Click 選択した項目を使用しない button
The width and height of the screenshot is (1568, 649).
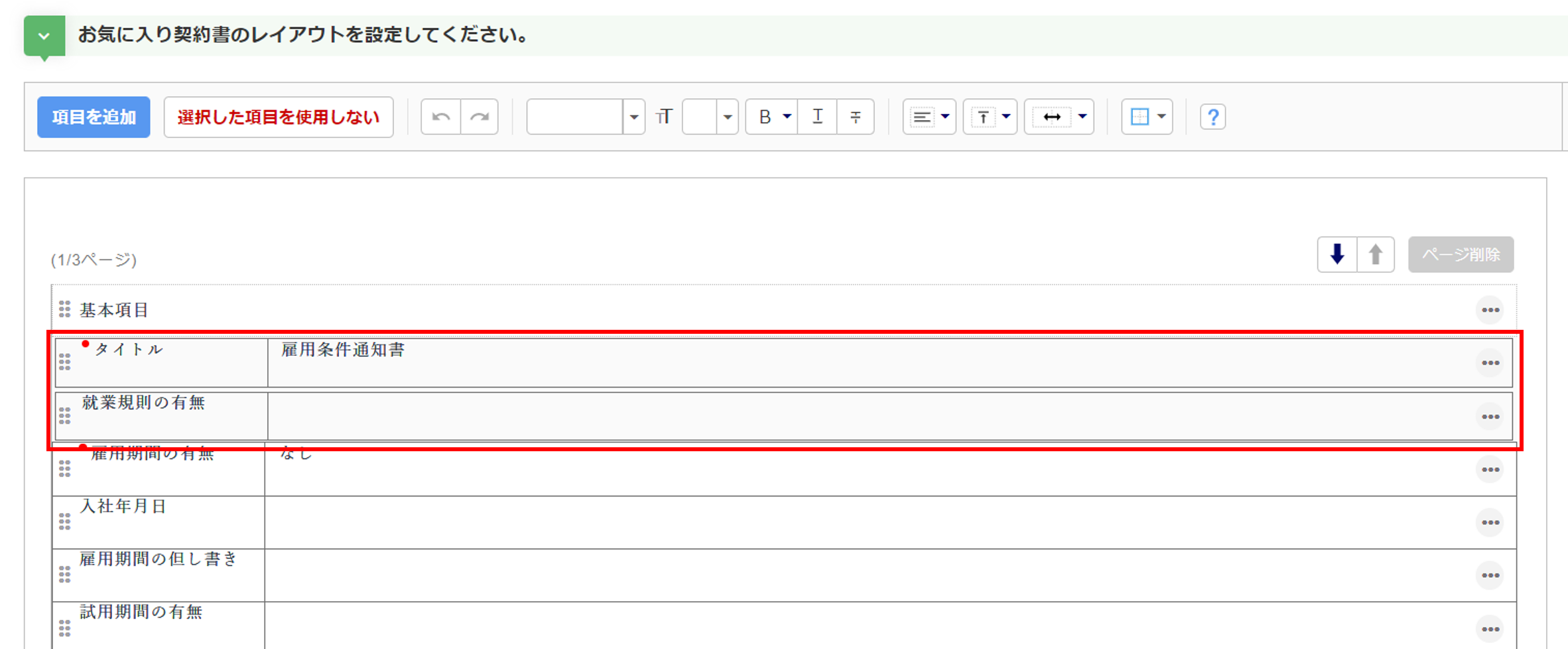(279, 117)
